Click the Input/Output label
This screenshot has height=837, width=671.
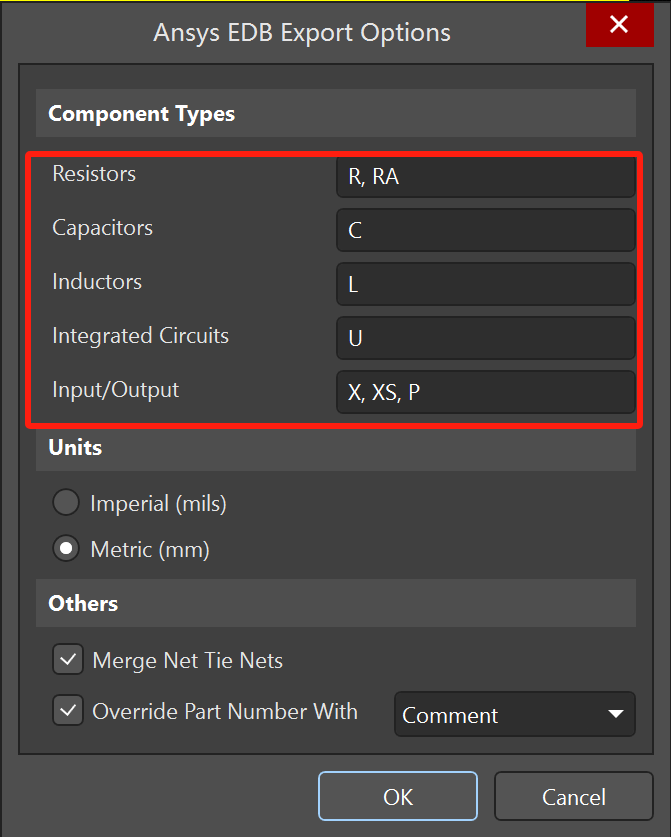click(115, 390)
